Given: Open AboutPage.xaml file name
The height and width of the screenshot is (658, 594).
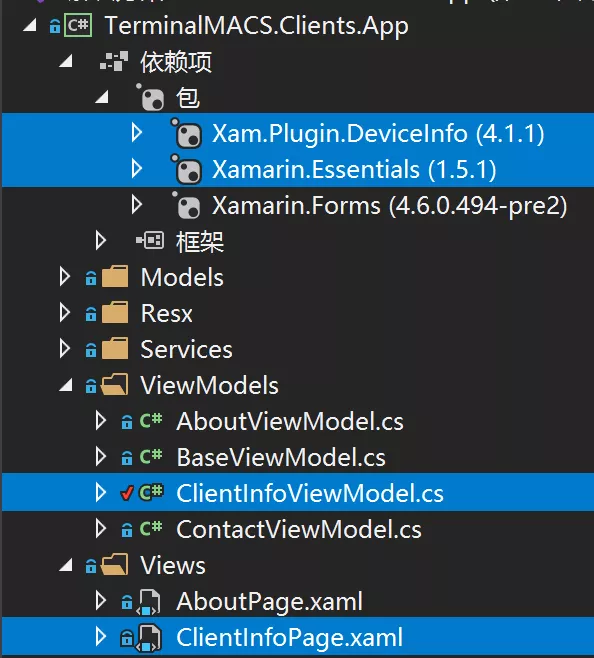Looking at the screenshot, I should coord(270,602).
